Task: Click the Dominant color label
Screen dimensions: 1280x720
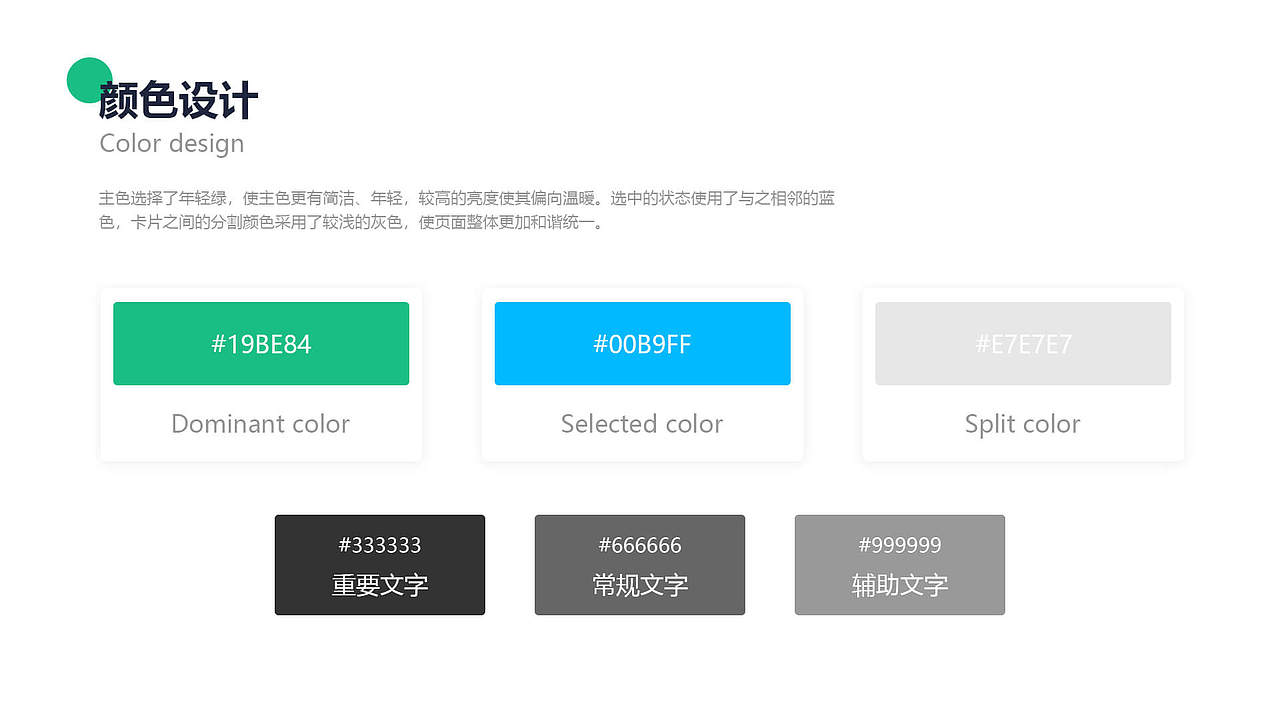Action: point(260,424)
